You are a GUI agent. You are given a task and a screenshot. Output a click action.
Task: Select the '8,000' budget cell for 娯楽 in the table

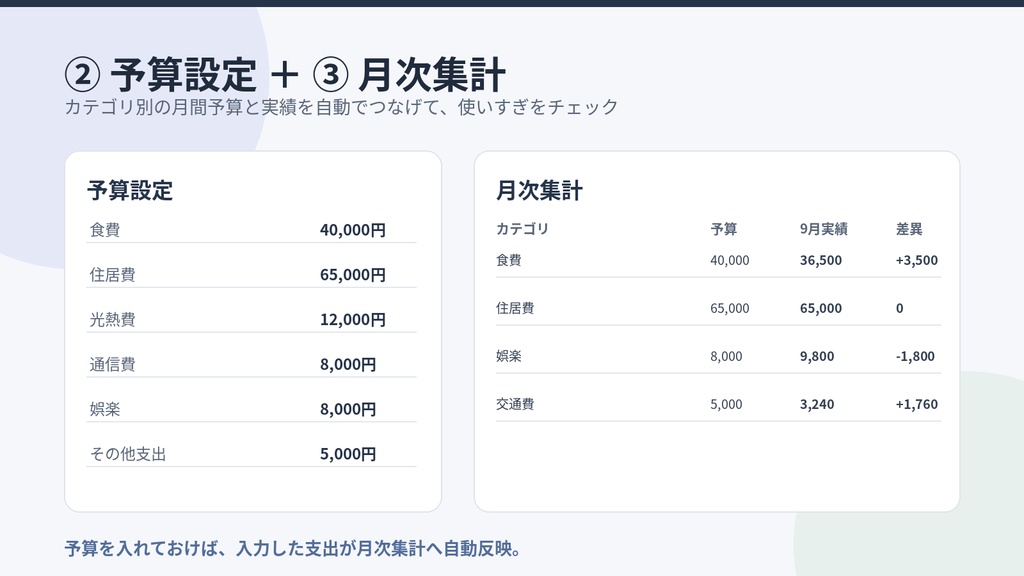click(726, 356)
